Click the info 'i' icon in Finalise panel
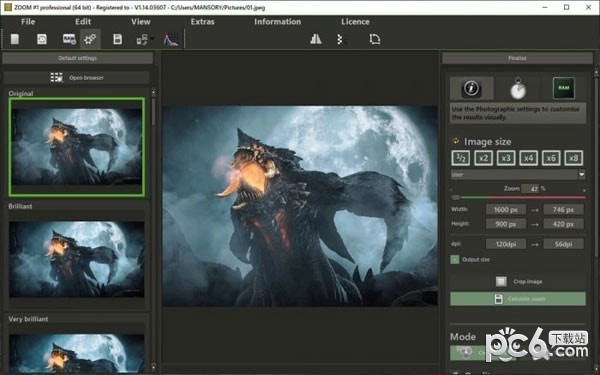Screen dimensions: 600x375 [471, 88]
